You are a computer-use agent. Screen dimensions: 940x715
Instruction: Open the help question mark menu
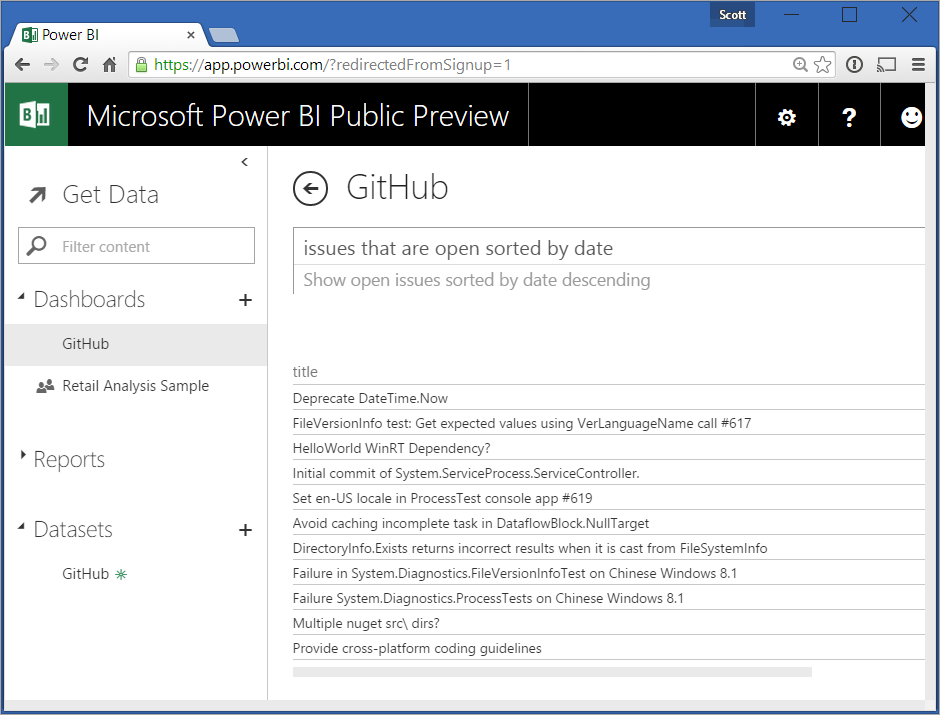[x=849, y=117]
